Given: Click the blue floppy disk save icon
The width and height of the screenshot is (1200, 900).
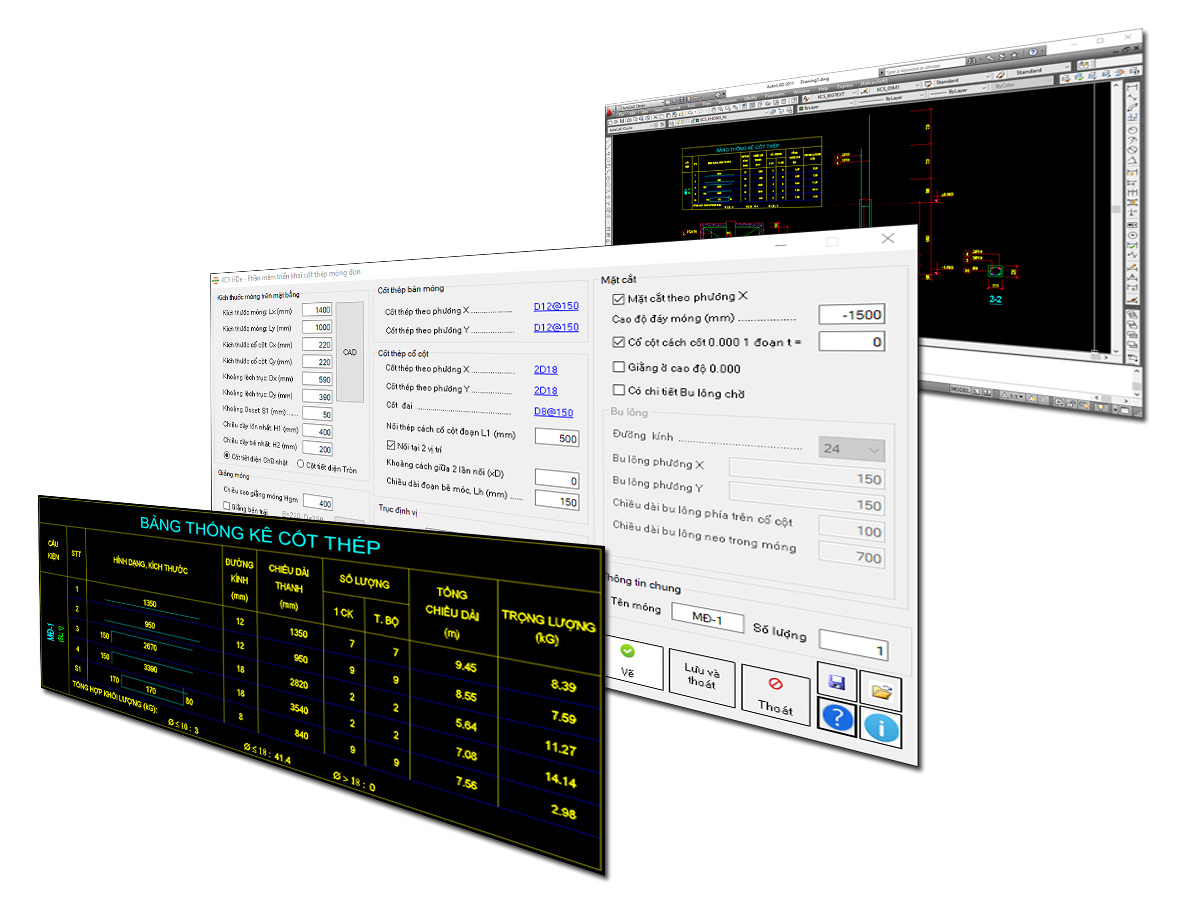Looking at the screenshot, I should 837,683.
